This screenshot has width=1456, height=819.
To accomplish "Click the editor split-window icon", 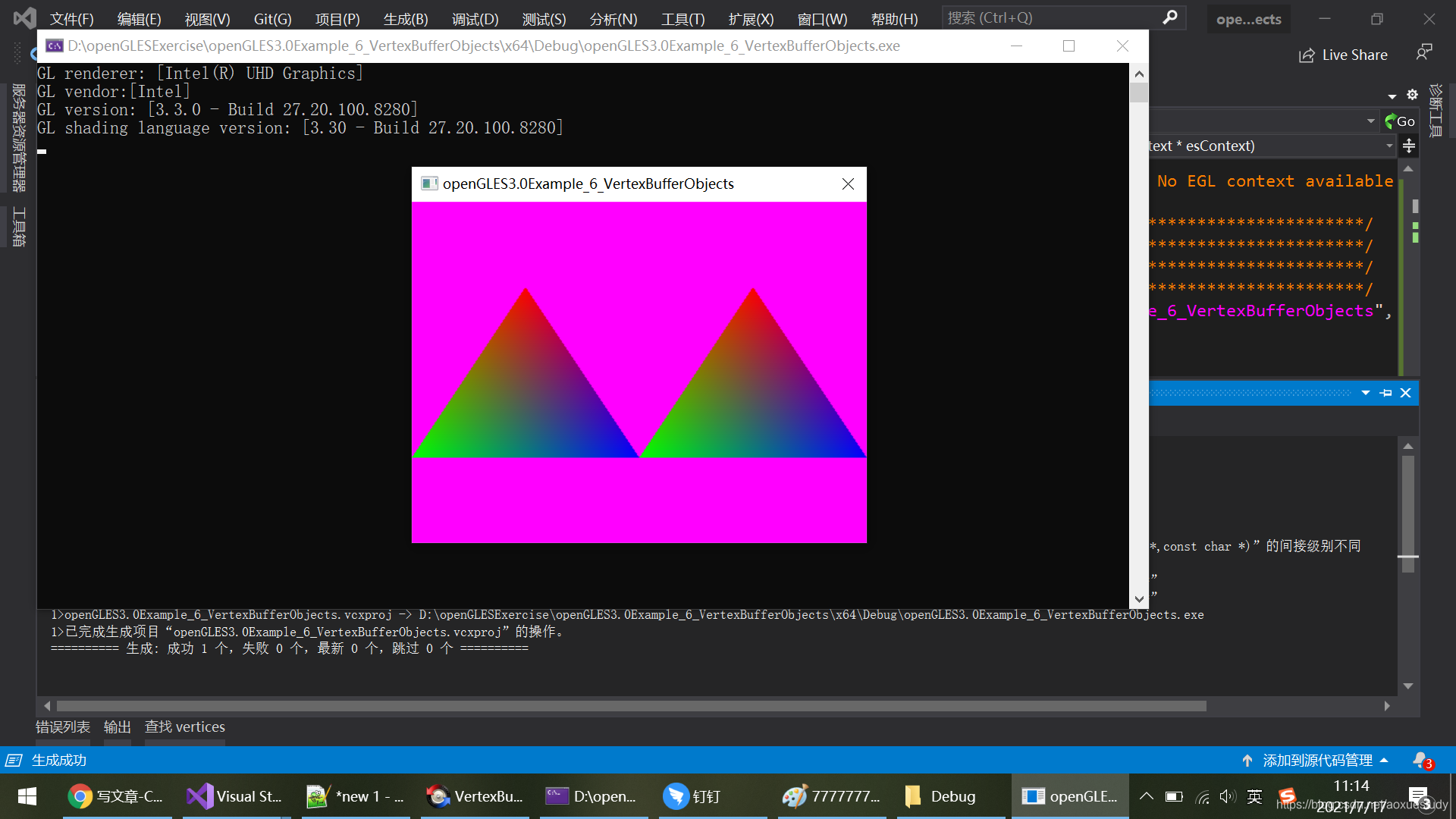I will click(1409, 146).
